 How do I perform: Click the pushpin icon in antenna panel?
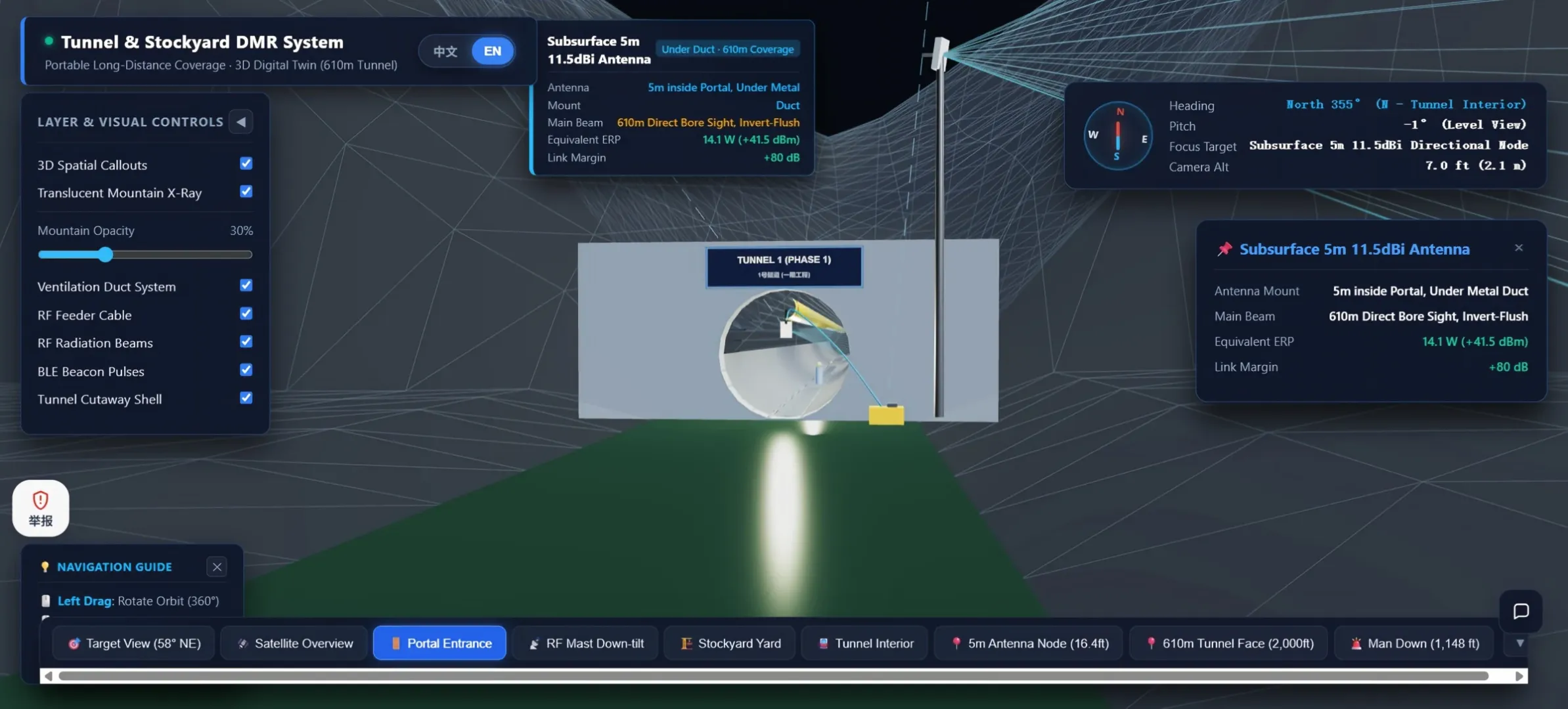(x=1224, y=249)
